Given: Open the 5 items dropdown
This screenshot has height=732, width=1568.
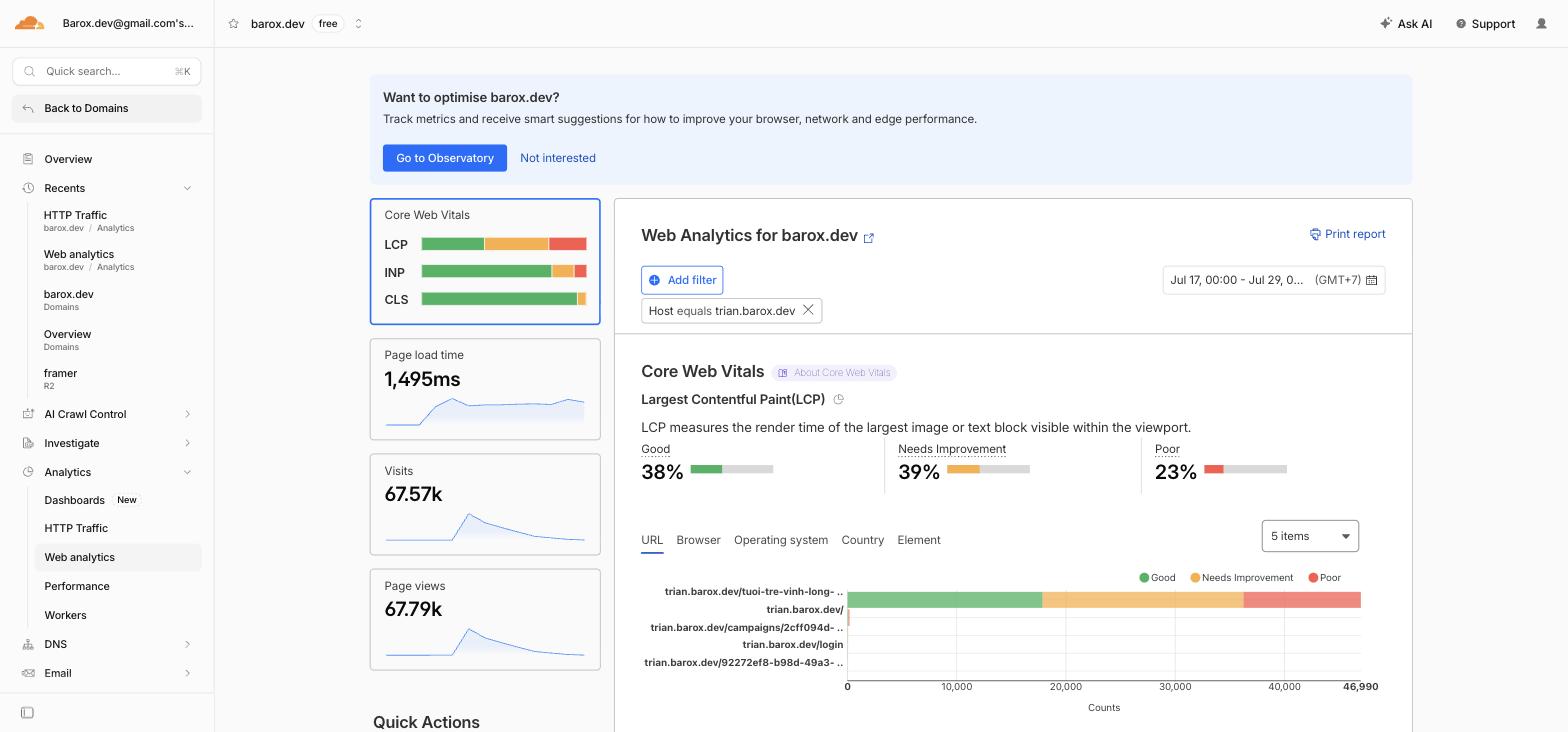Looking at the screenshot, I should (1310, 536).
